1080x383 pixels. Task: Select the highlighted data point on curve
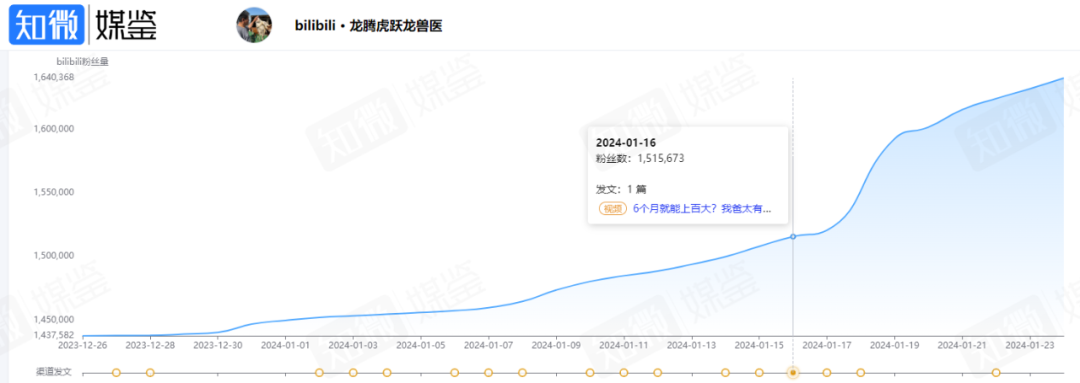coord(793,236)
